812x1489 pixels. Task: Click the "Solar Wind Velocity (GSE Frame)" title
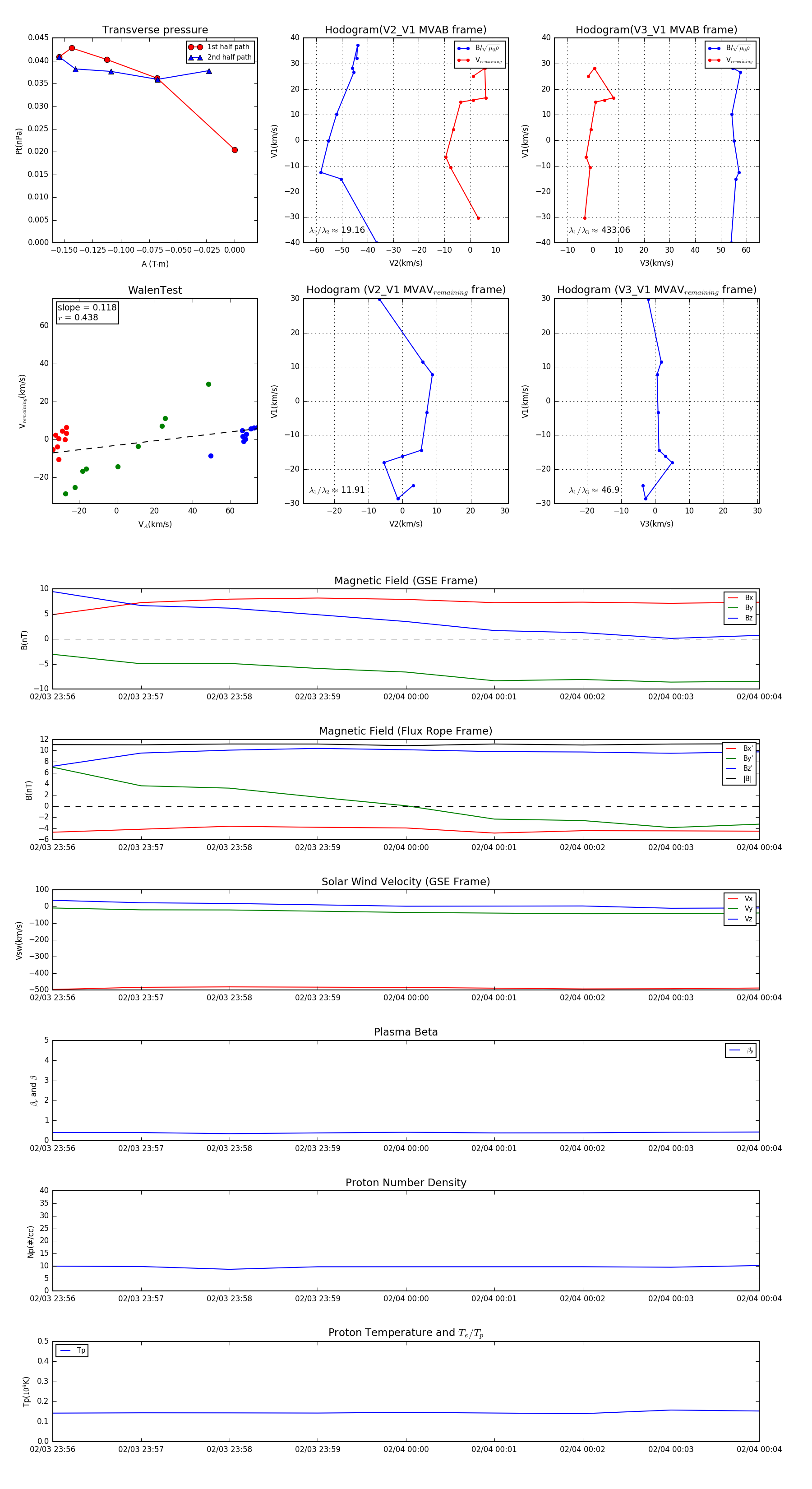[x=406, y=882]
